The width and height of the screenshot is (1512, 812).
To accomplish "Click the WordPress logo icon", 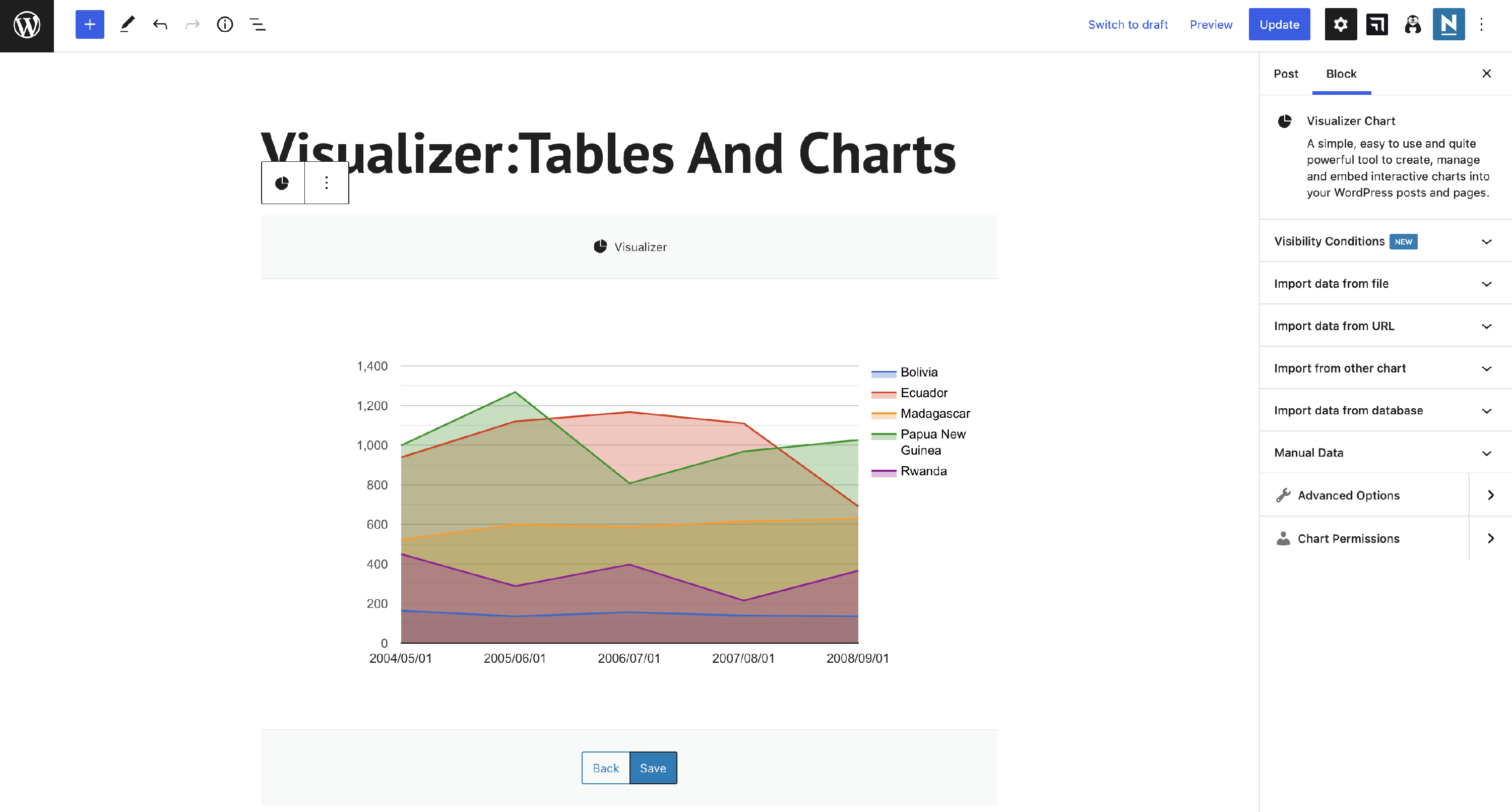I will 27,25.
